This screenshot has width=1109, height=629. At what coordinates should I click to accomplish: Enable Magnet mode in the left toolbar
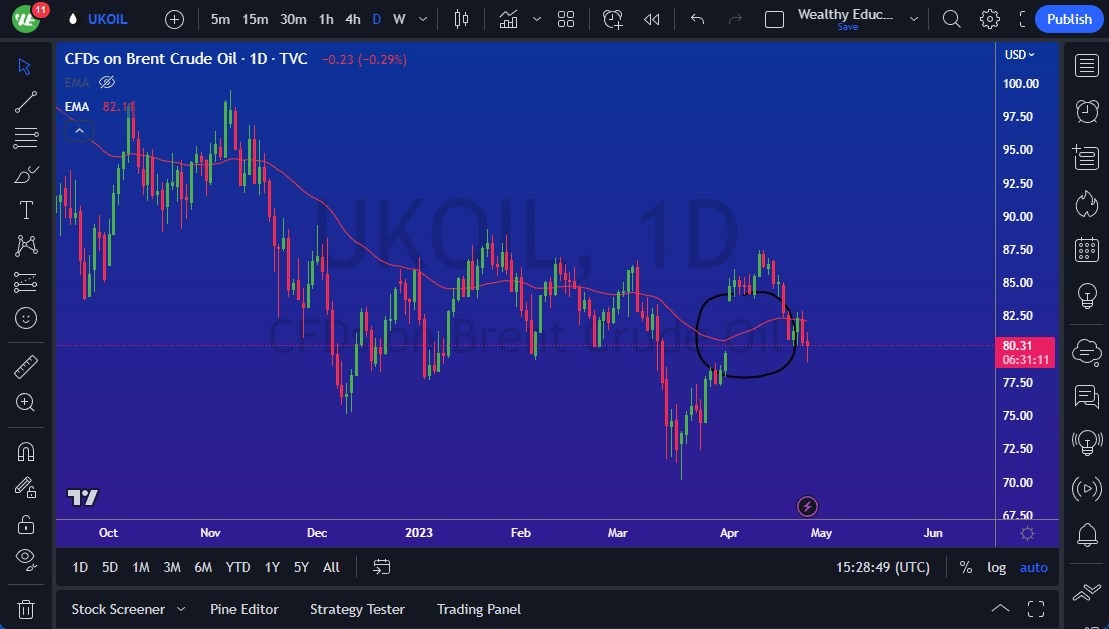26,451
